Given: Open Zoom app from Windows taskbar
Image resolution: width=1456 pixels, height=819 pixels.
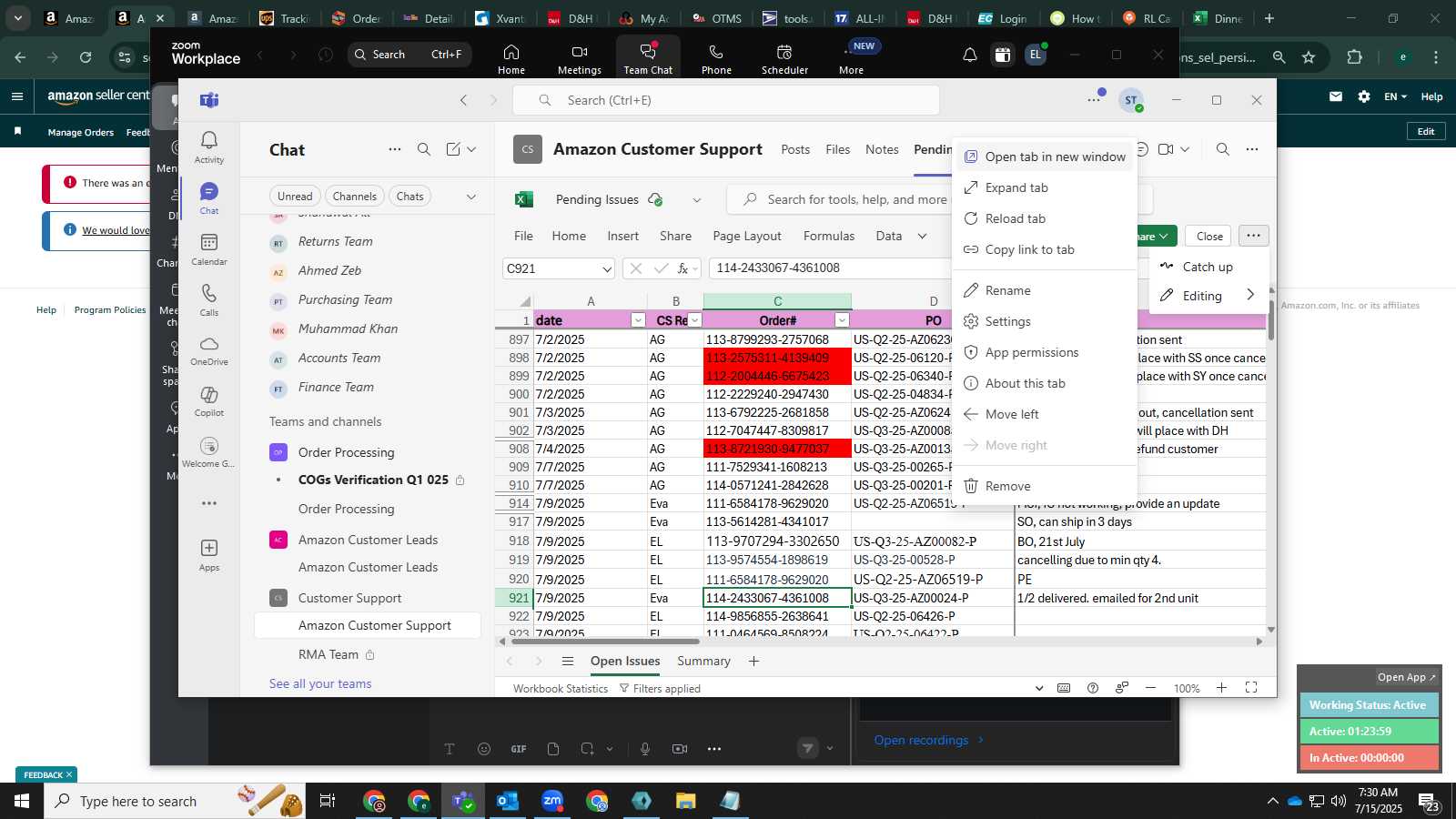Looking at the screenshot, I should (552, 801).
